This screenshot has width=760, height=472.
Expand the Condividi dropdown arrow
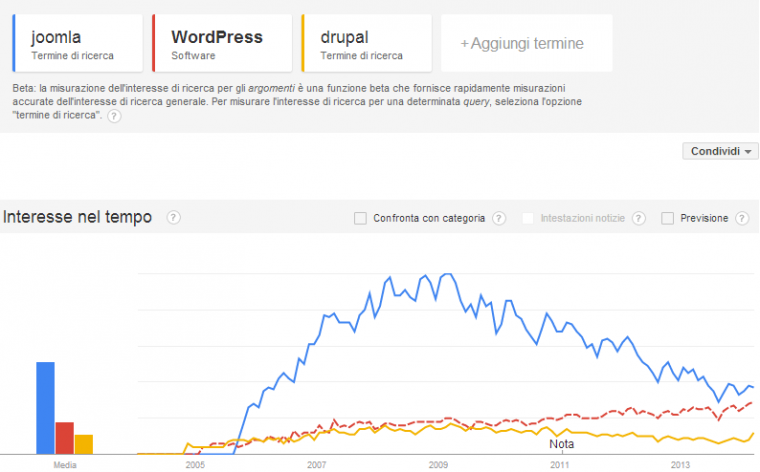748,152
